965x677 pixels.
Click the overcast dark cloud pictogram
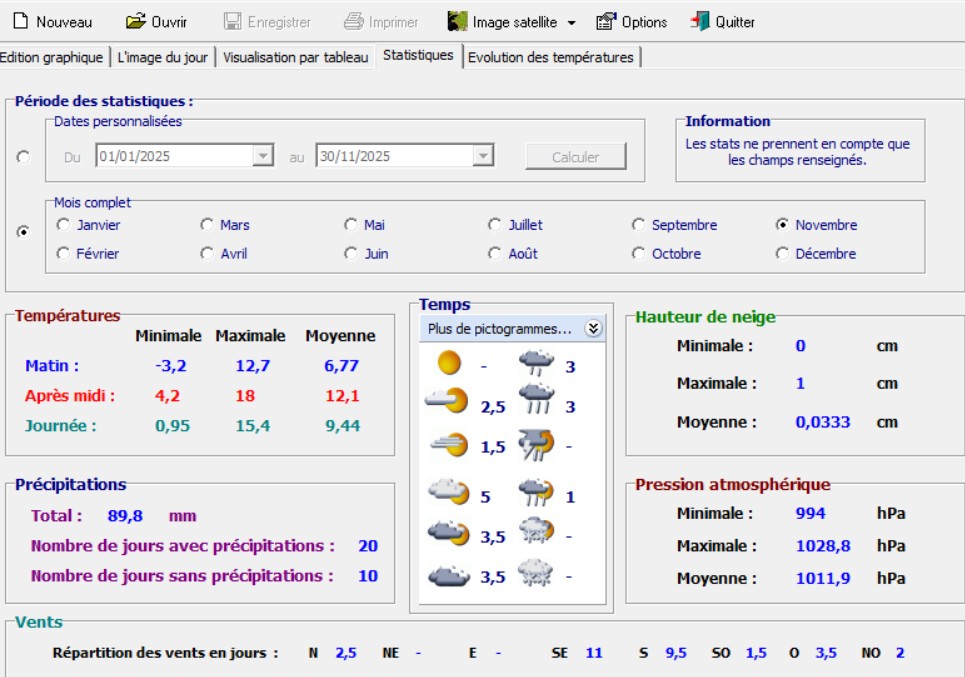click(448, 576)
